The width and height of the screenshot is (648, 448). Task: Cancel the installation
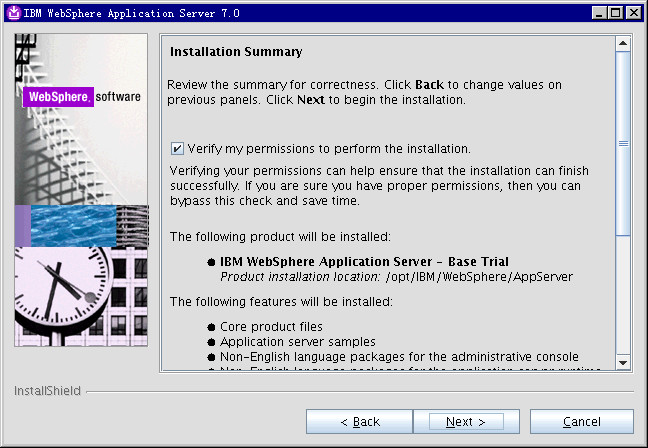point(581,421)
